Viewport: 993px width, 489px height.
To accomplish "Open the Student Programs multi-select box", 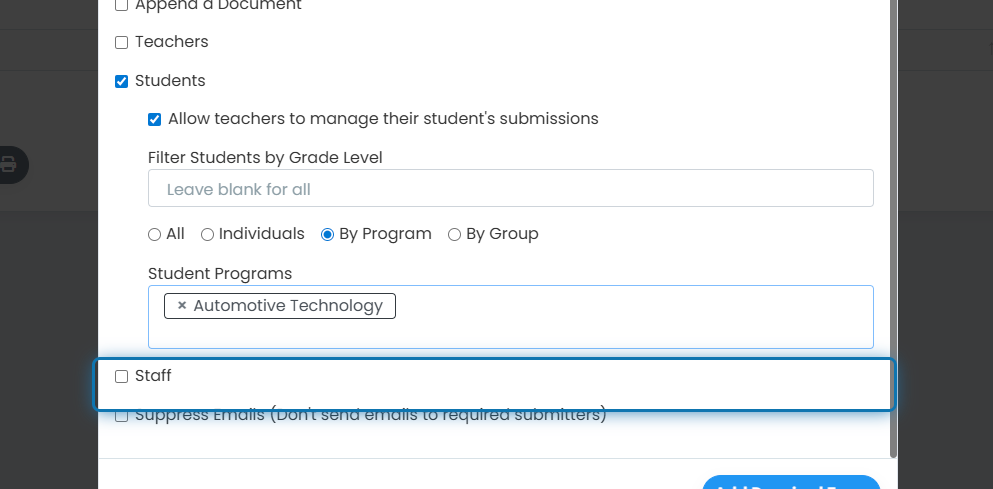I will [x=510, y=317].
